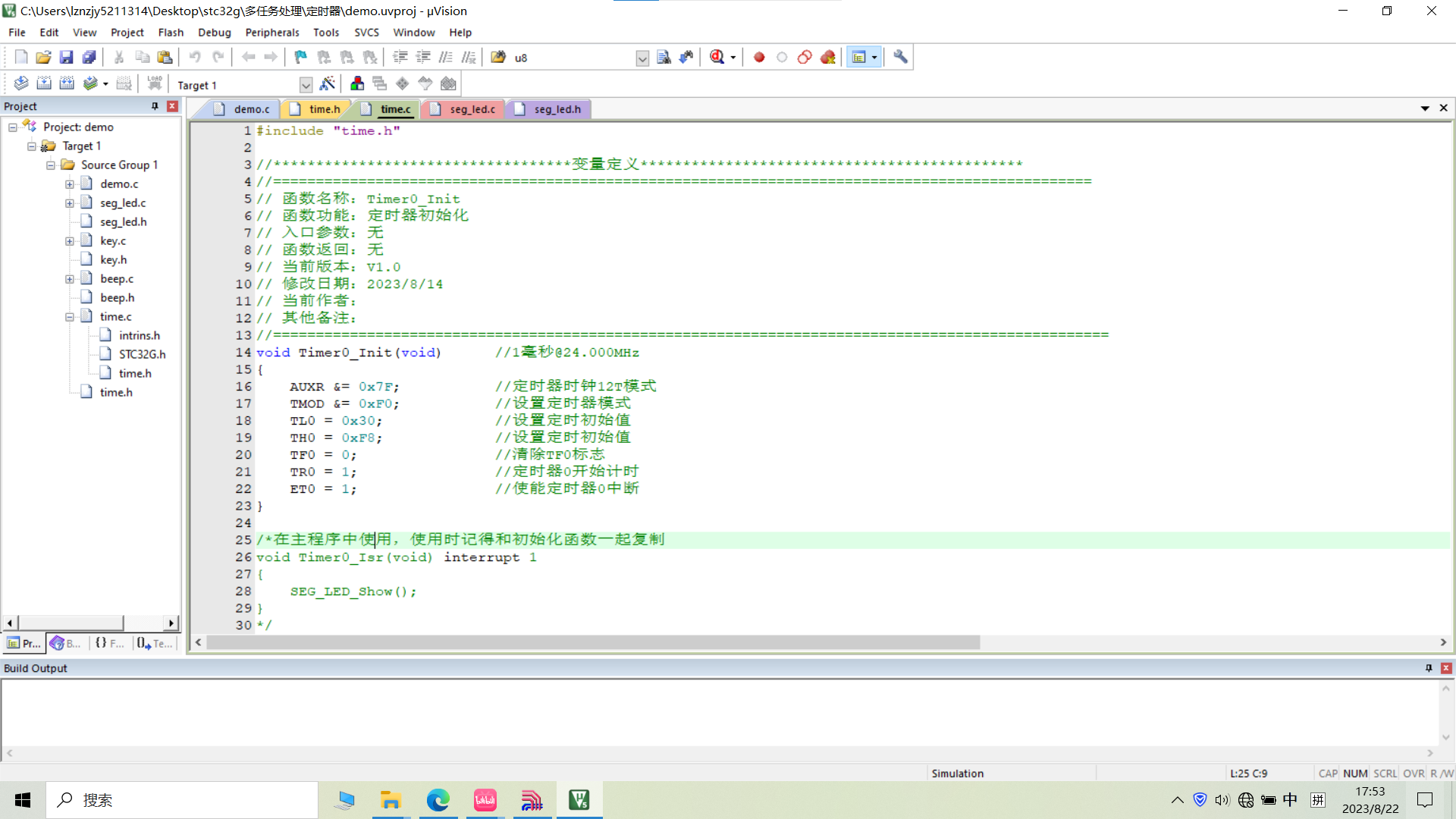The image size is (1456, 819).
Task: Unpin the Build Output panel pushpin
Action: [1429, 668]
